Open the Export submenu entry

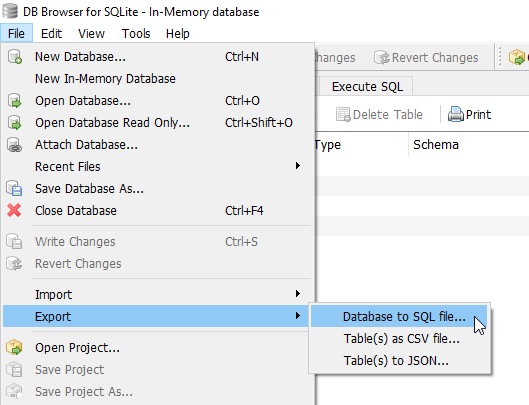157,316
